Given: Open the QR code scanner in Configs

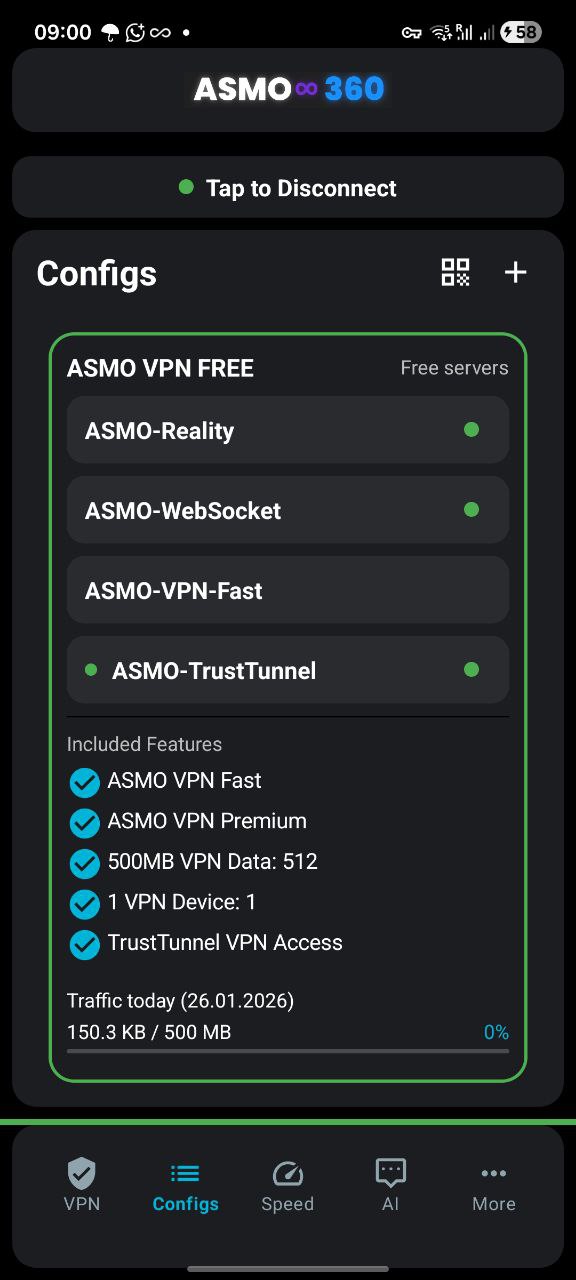Looking at the screenshot, I should 455,272.
